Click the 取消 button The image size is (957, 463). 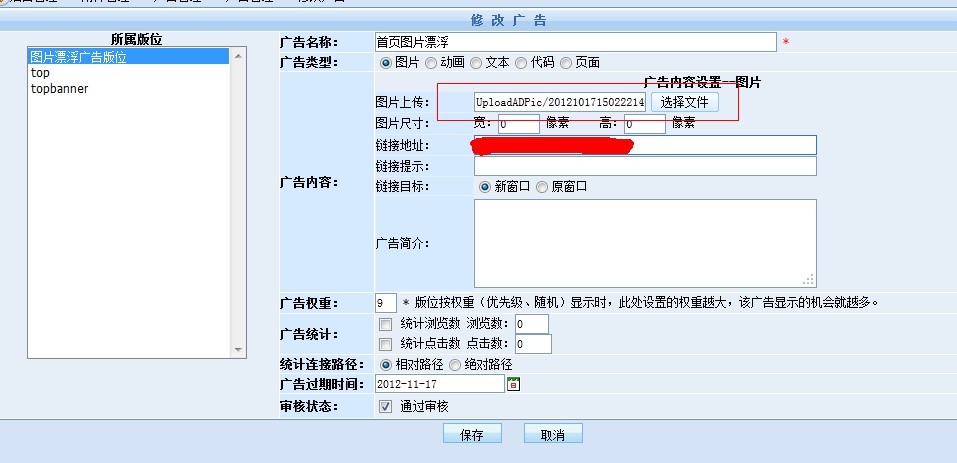click(552, 435)
